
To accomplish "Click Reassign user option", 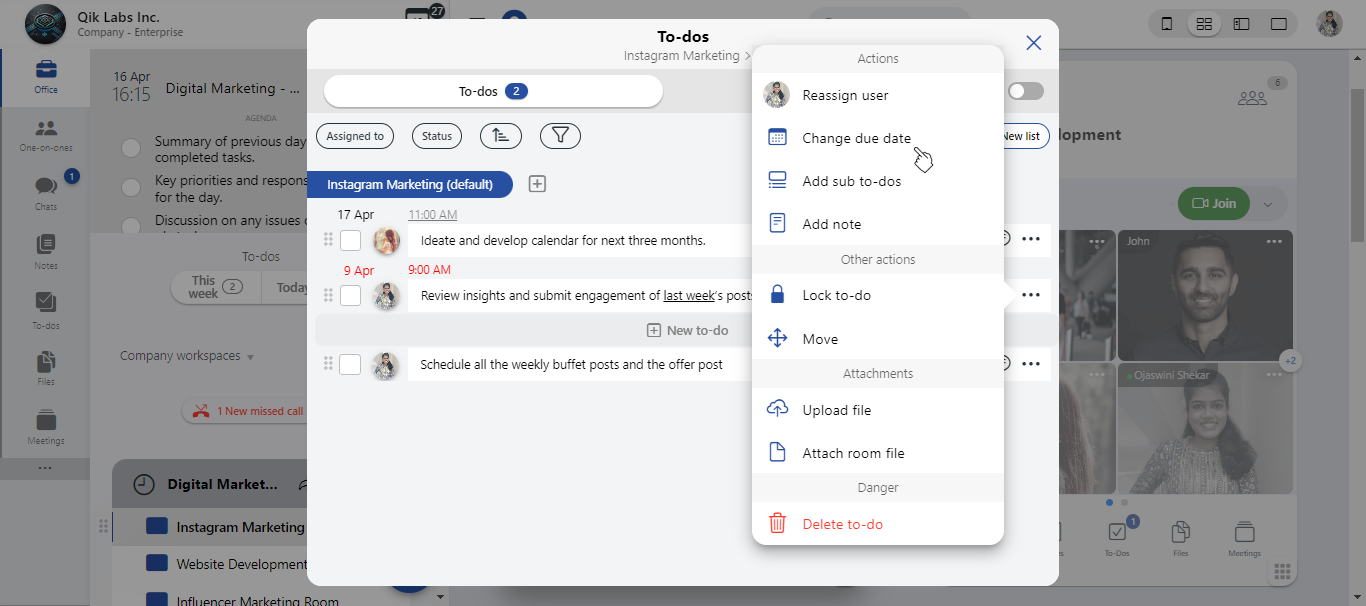I will coord(845,95).
